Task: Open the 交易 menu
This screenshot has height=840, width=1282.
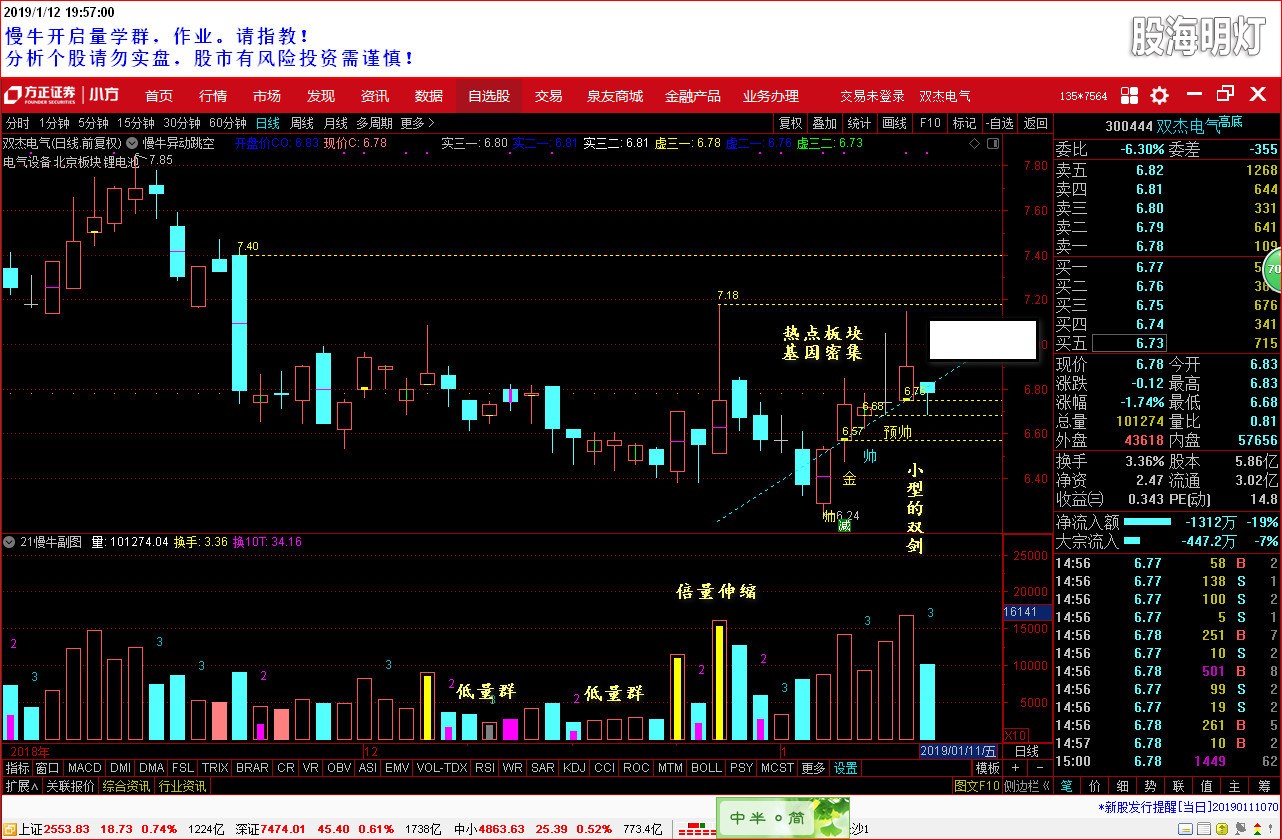Action: [x=548, y=96]
